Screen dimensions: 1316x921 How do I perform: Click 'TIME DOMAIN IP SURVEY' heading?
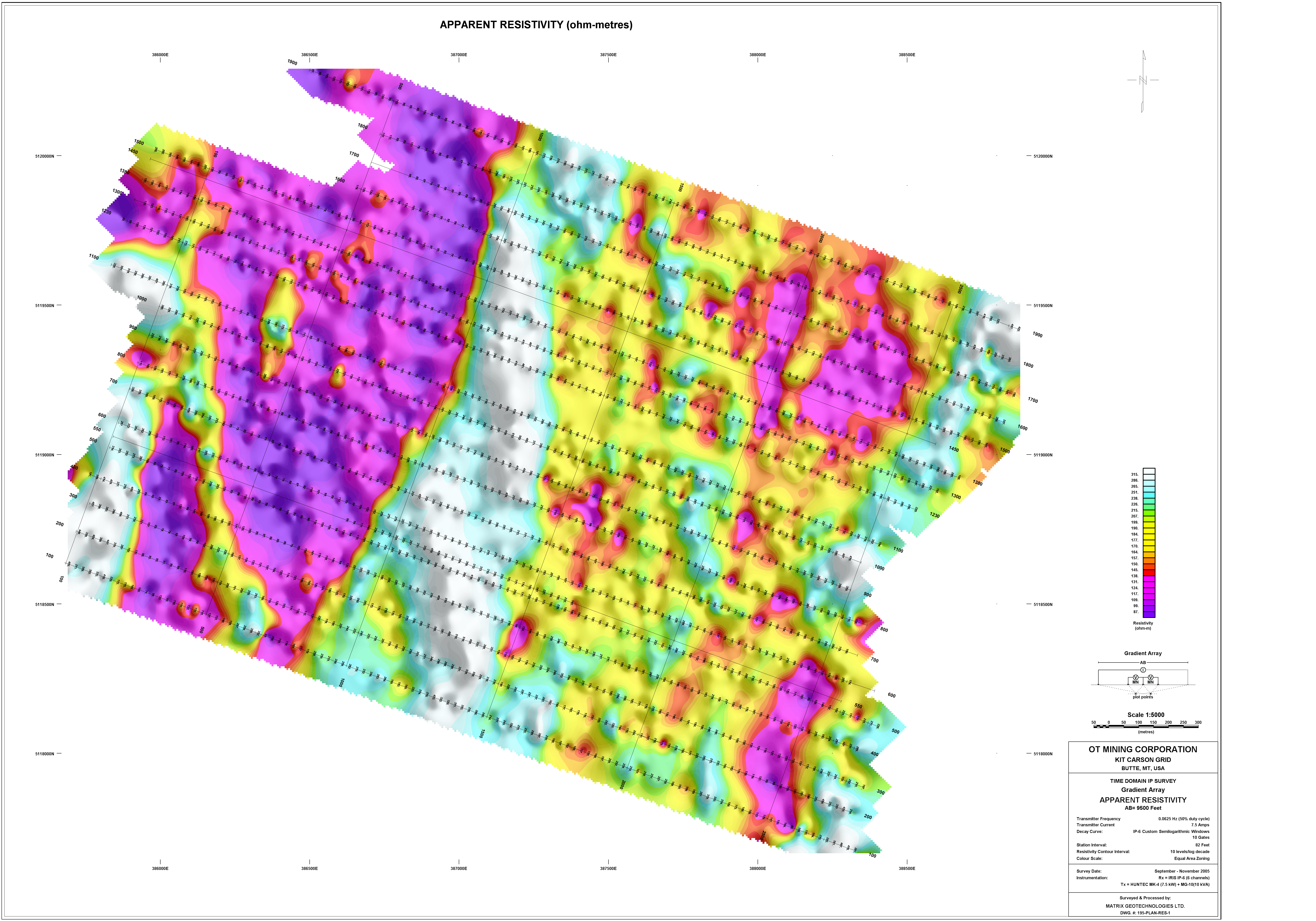[1143, 781]
